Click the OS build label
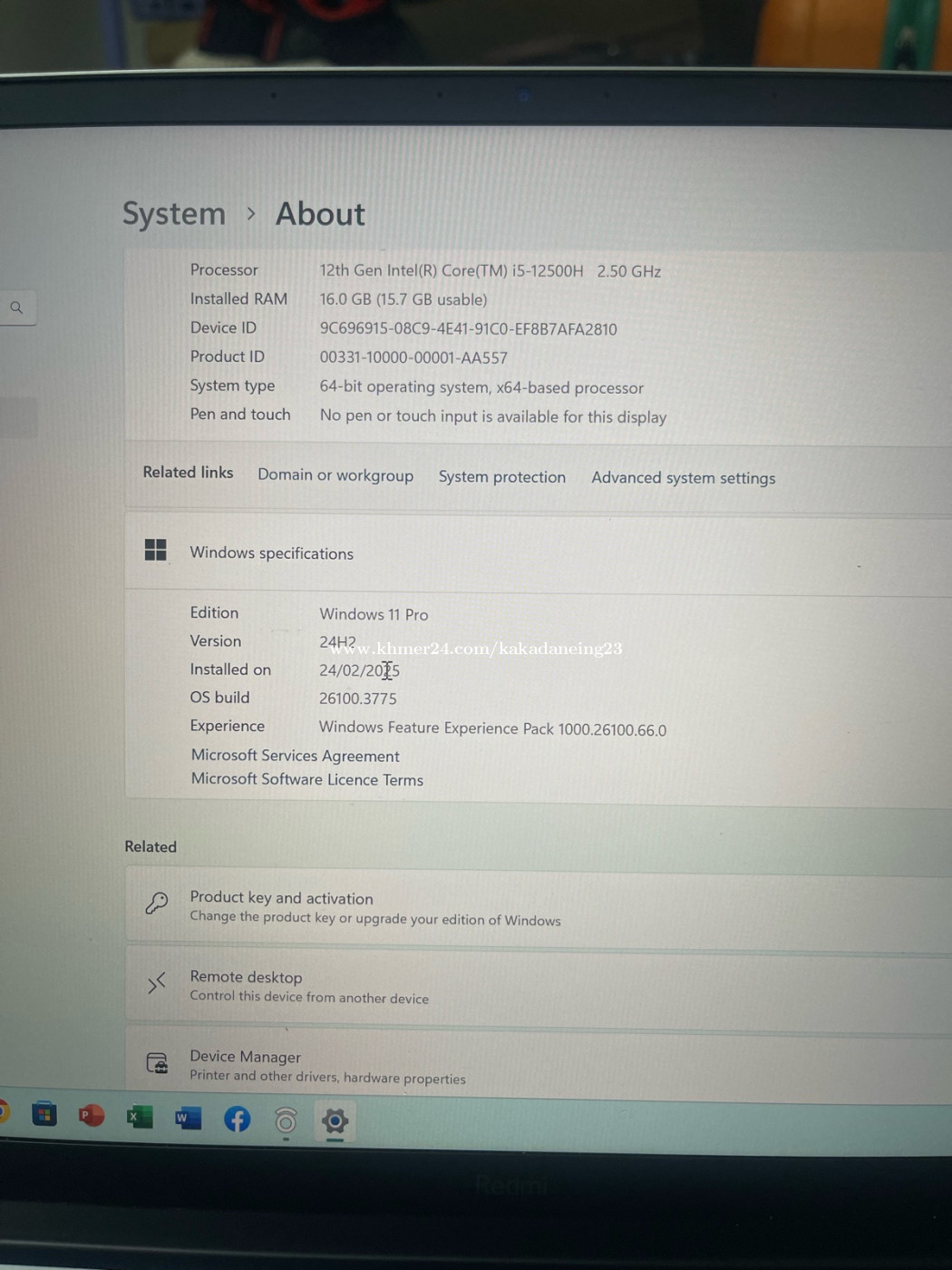Viewport: 952px width, 1270px height. [x=219, y=698]
